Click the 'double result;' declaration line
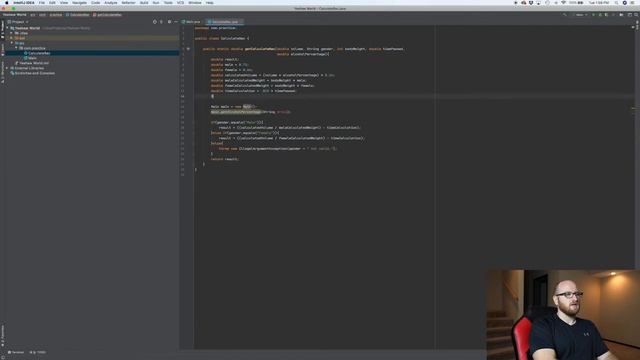640x360 pixels. [224, 60]
